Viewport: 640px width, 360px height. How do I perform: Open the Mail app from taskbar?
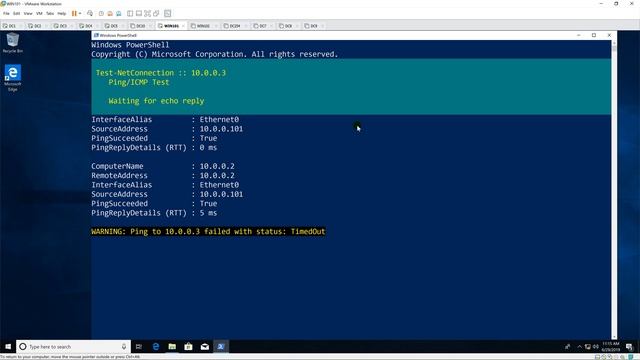pos(204,347)
